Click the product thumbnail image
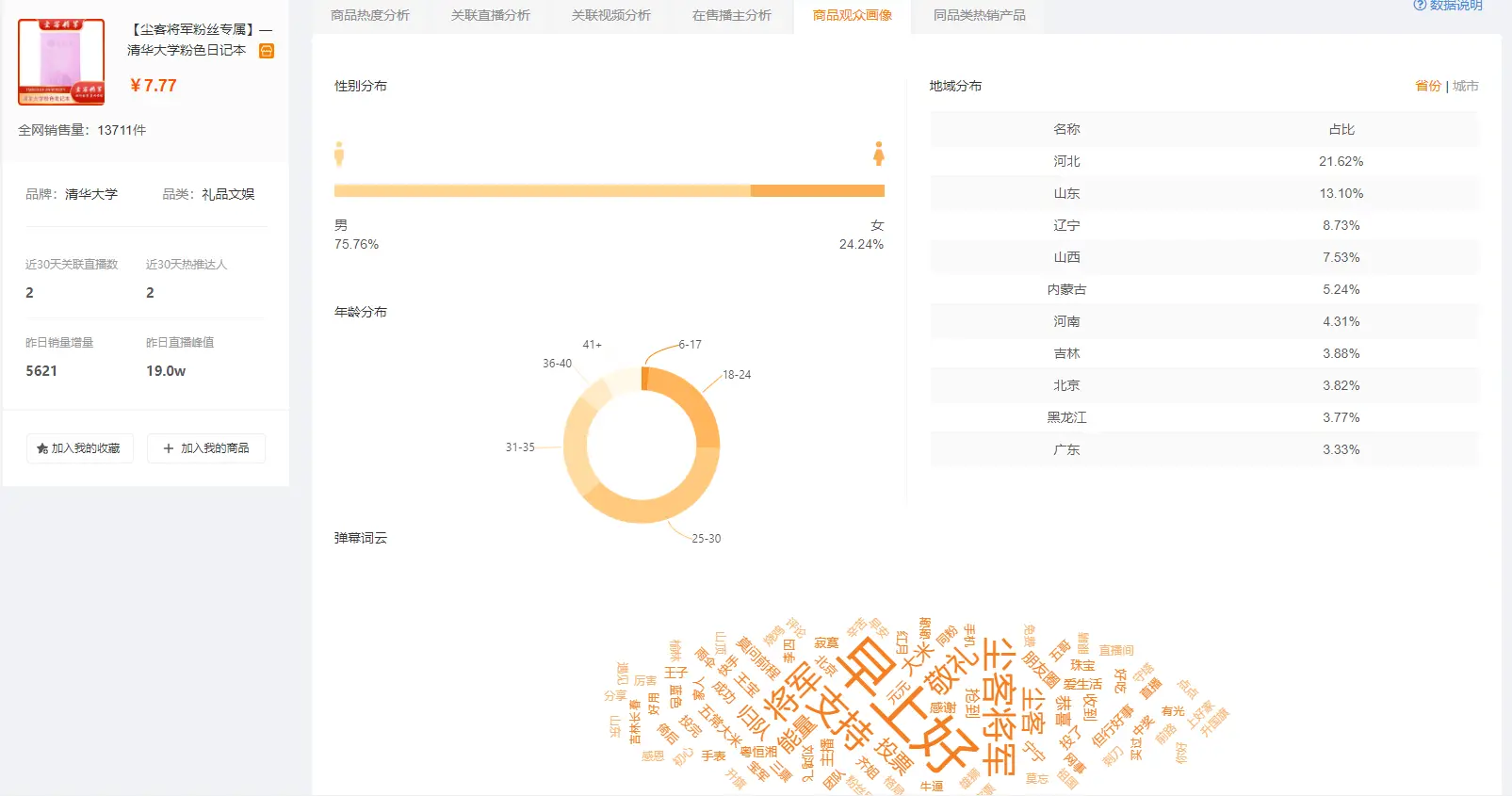Image resolution: width=1512 pixels, height=796 pixels. tap(61, 61)
